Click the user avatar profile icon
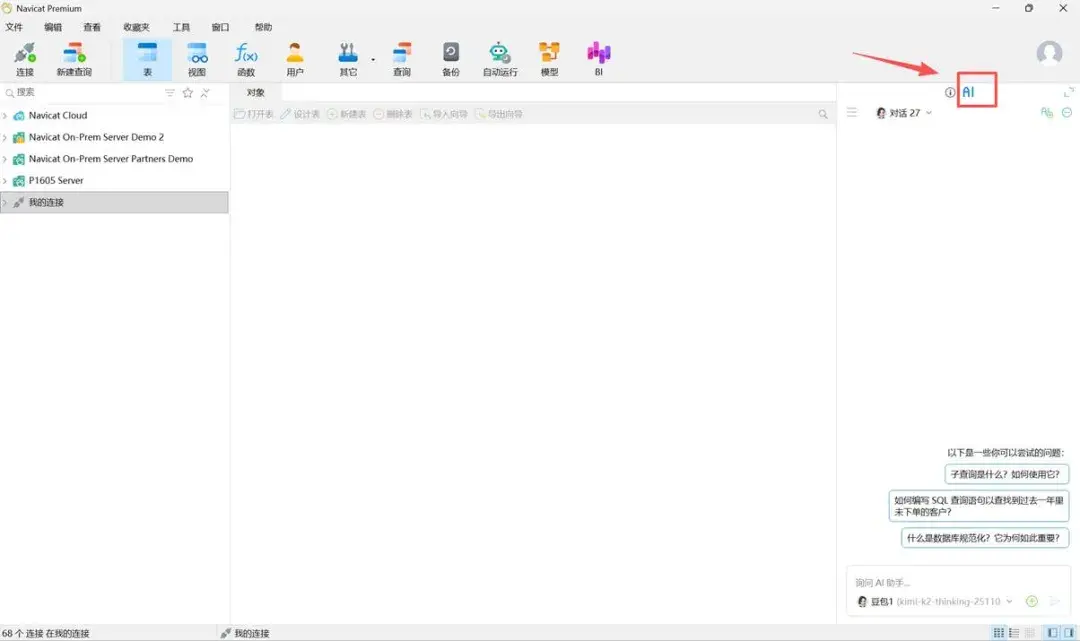This screenshot has width=1080, height=641. tap(1049, 53)
